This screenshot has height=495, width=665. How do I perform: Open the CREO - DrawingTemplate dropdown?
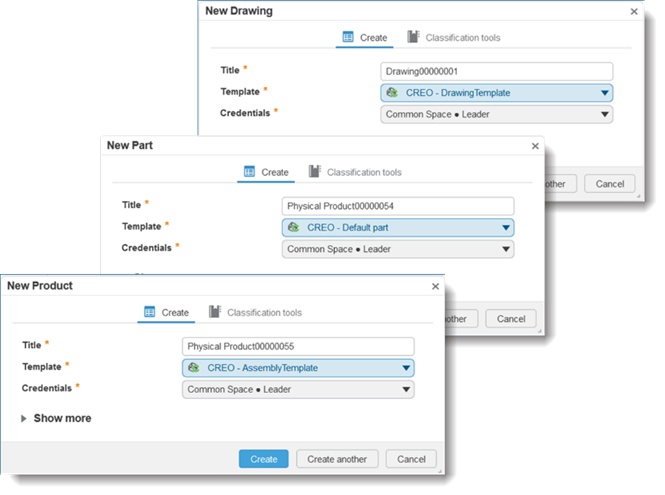click(x=605, y=93)
